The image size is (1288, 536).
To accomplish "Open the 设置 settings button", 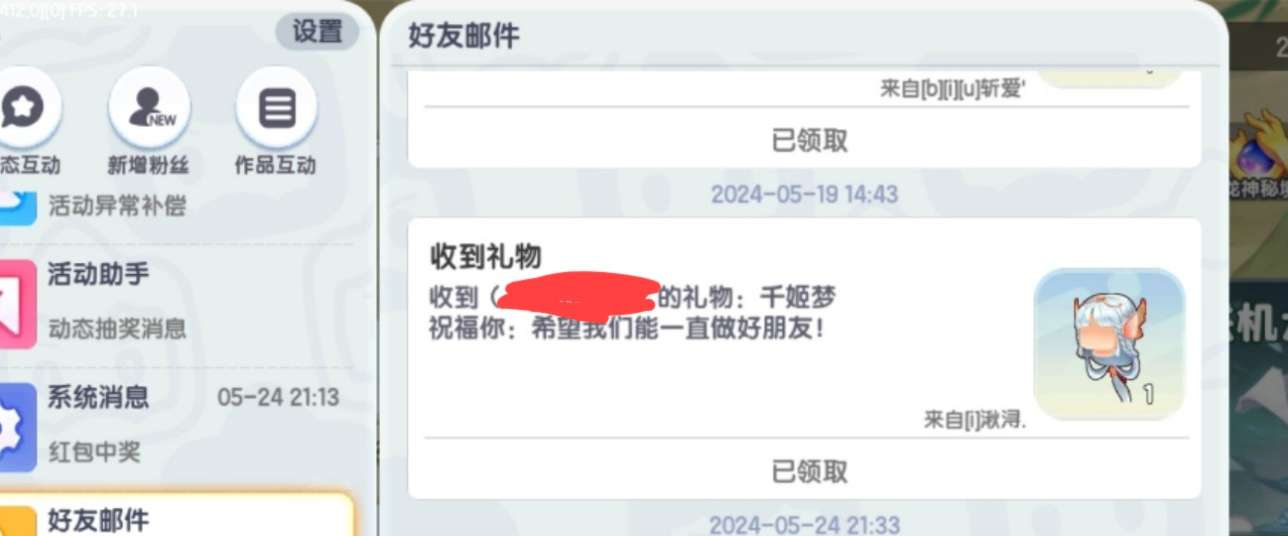I will click(x=317, y=32).
